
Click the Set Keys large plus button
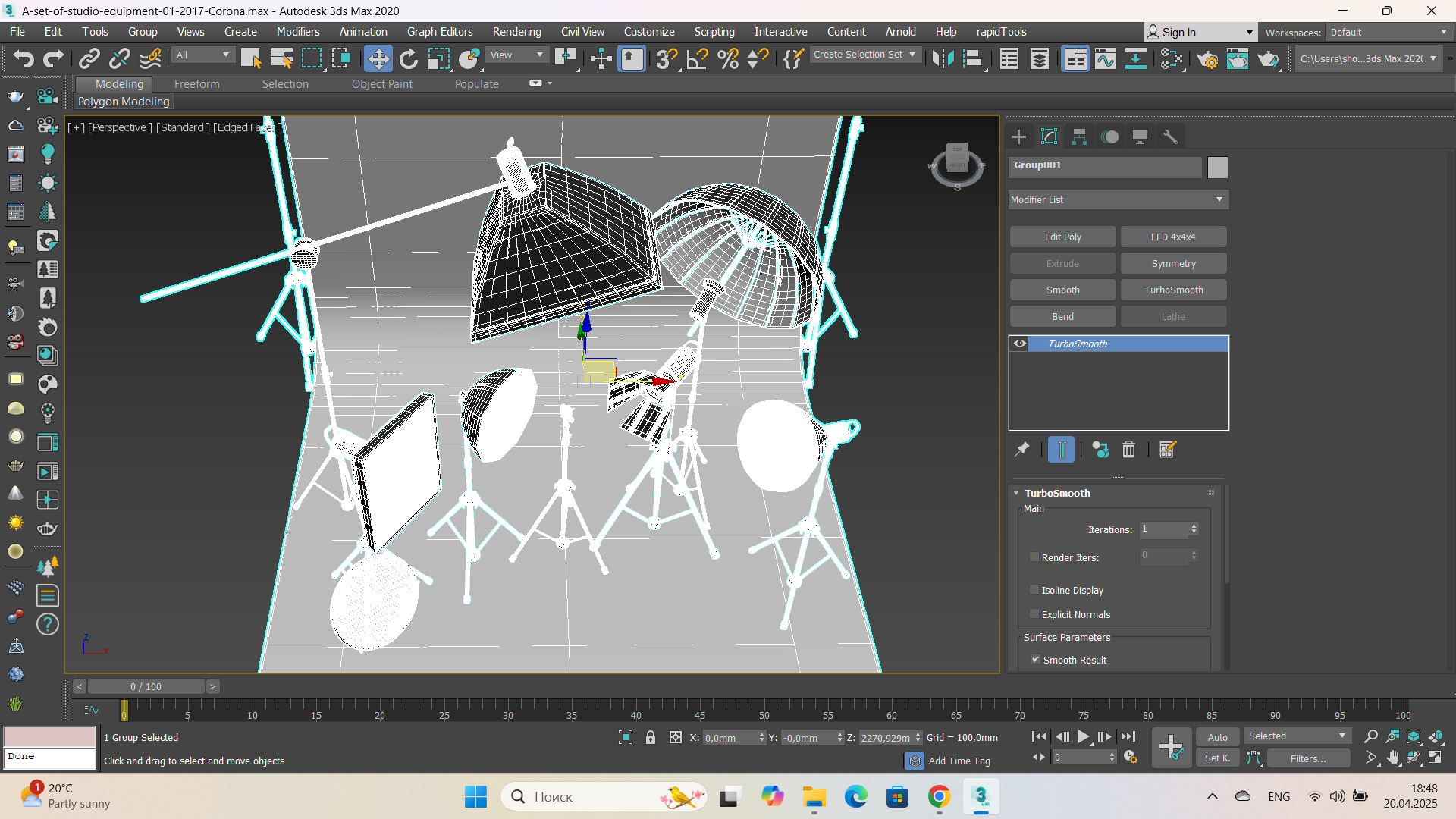[x=1171, y=747]
